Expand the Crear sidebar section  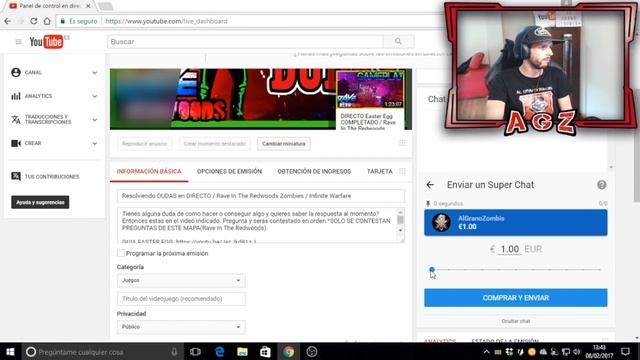click(x=95, y=144)
